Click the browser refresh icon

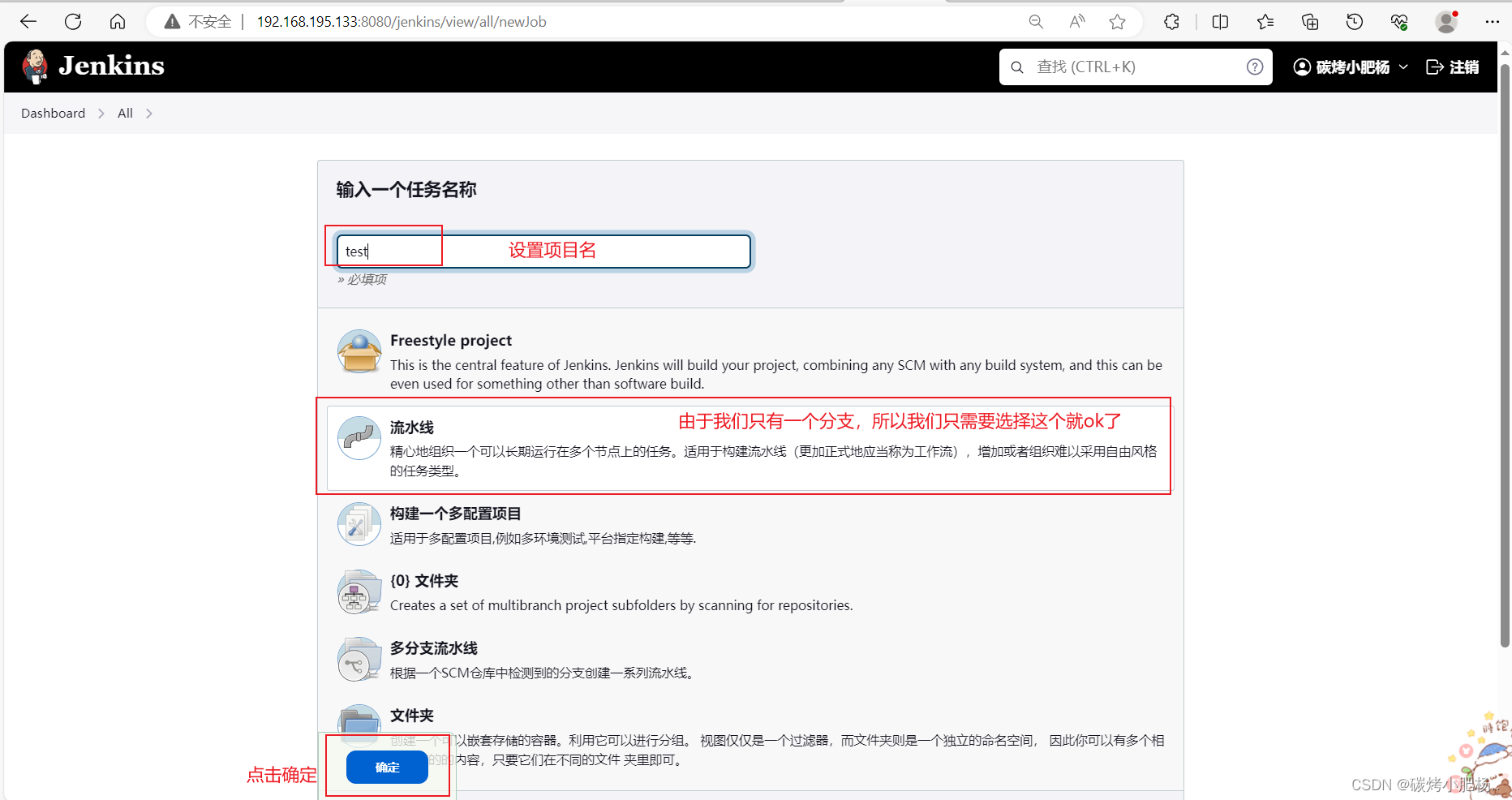pos(72,21)
